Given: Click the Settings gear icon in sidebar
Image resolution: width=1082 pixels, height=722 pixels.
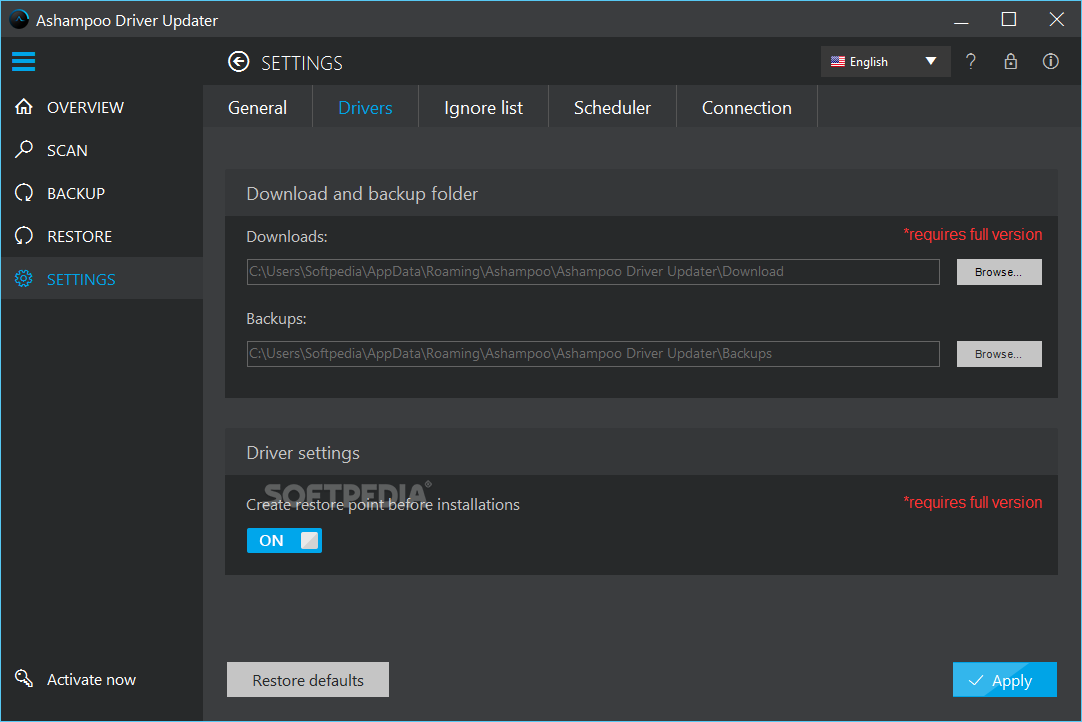Looking at the screenshot, I should click(24, 279).
